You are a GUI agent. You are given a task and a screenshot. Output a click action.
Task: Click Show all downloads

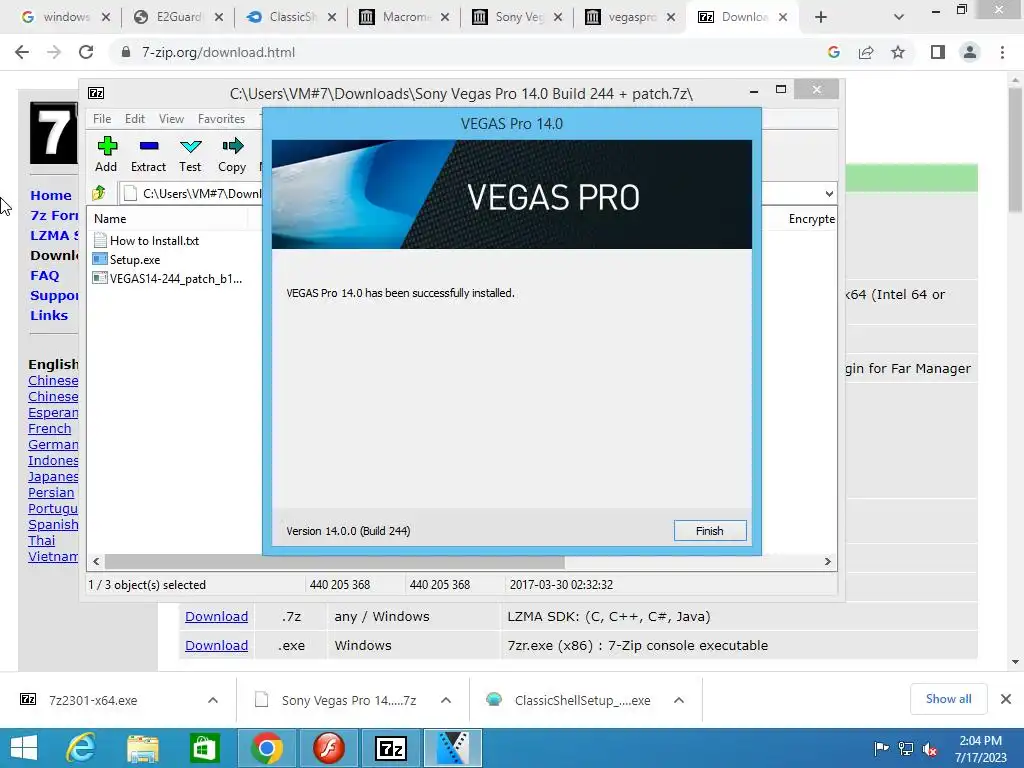(948, 699)
